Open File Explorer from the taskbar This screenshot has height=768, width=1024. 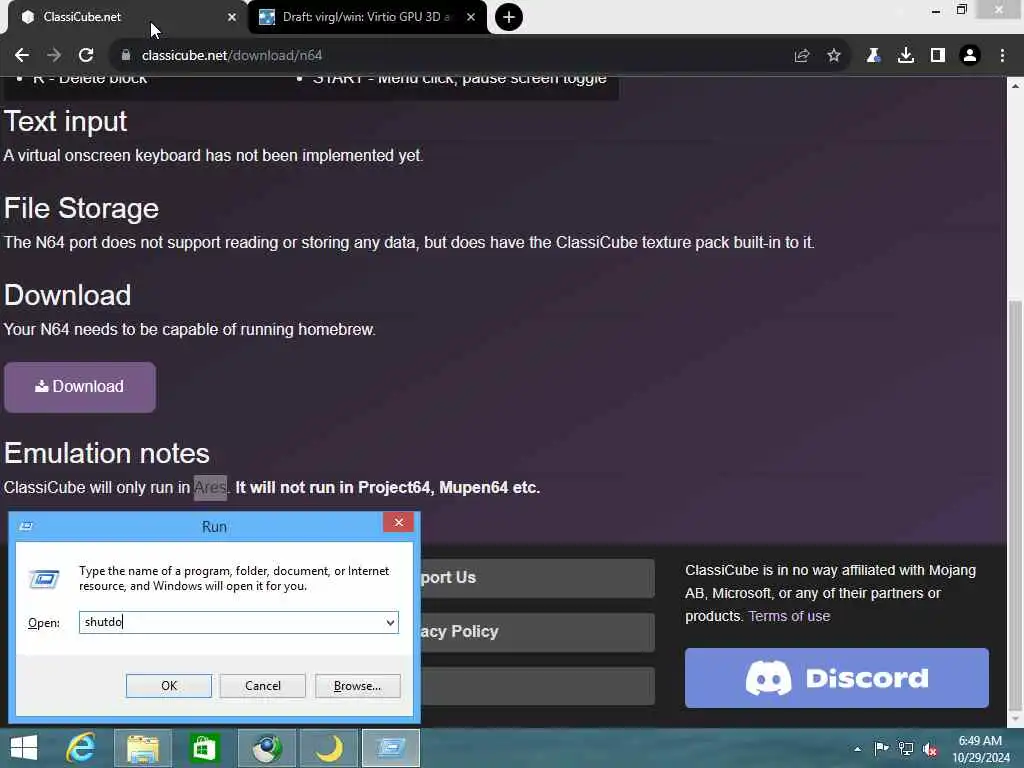pyautogui.click(x=143, y=748)
